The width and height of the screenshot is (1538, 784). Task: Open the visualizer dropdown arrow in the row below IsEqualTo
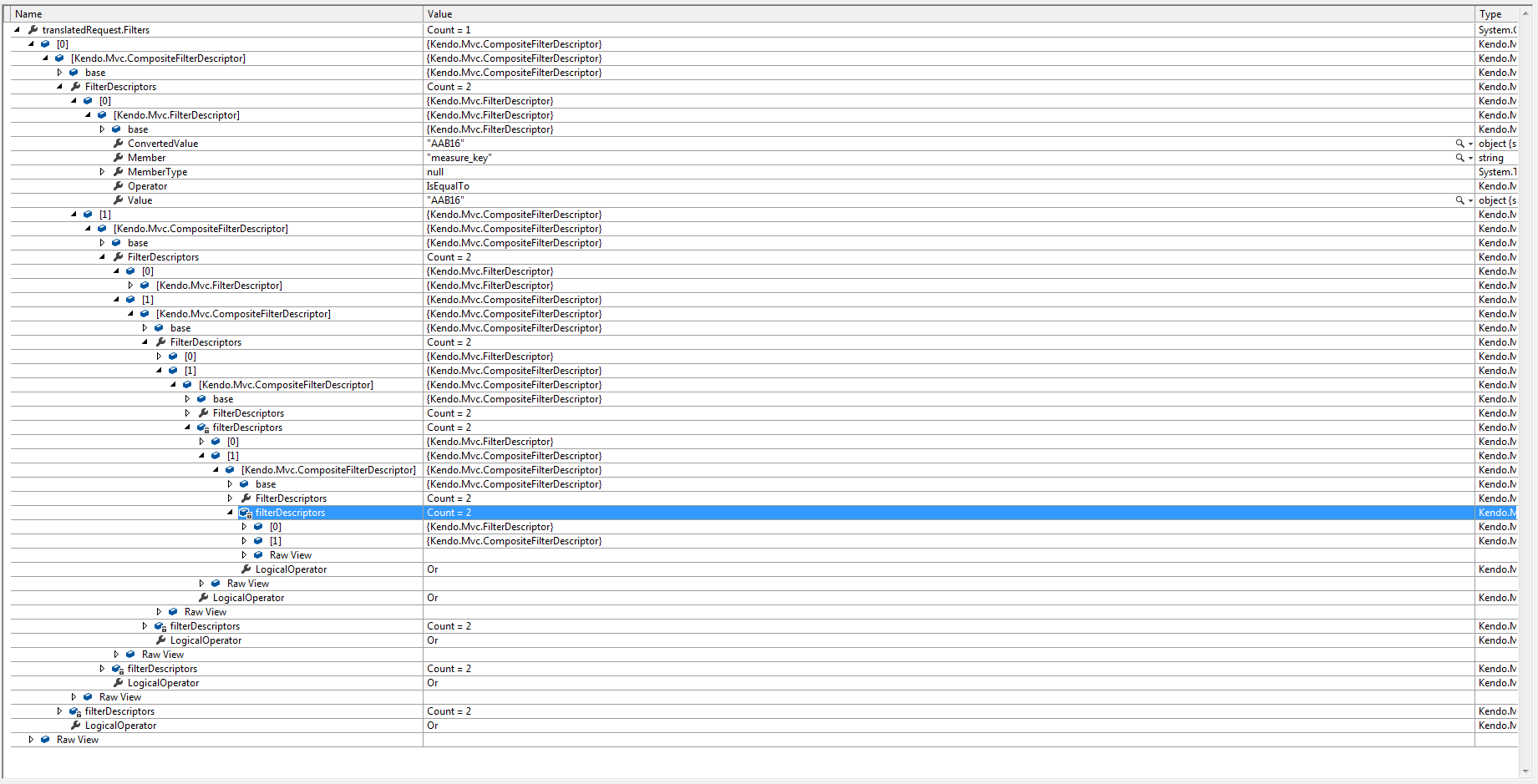1470,200
